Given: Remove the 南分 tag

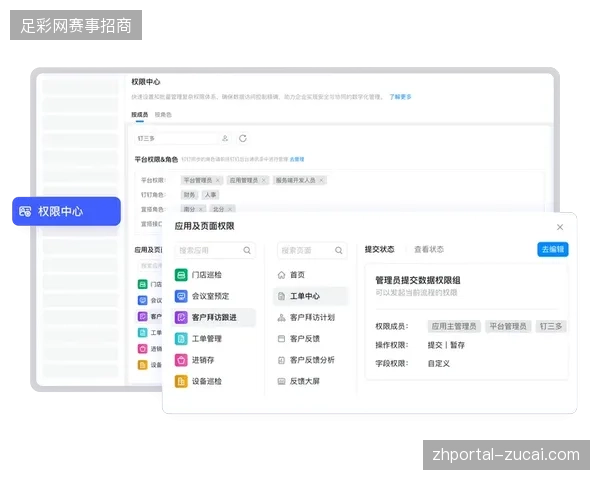Looking at the screenshot, I should click(x=201, y=209).
